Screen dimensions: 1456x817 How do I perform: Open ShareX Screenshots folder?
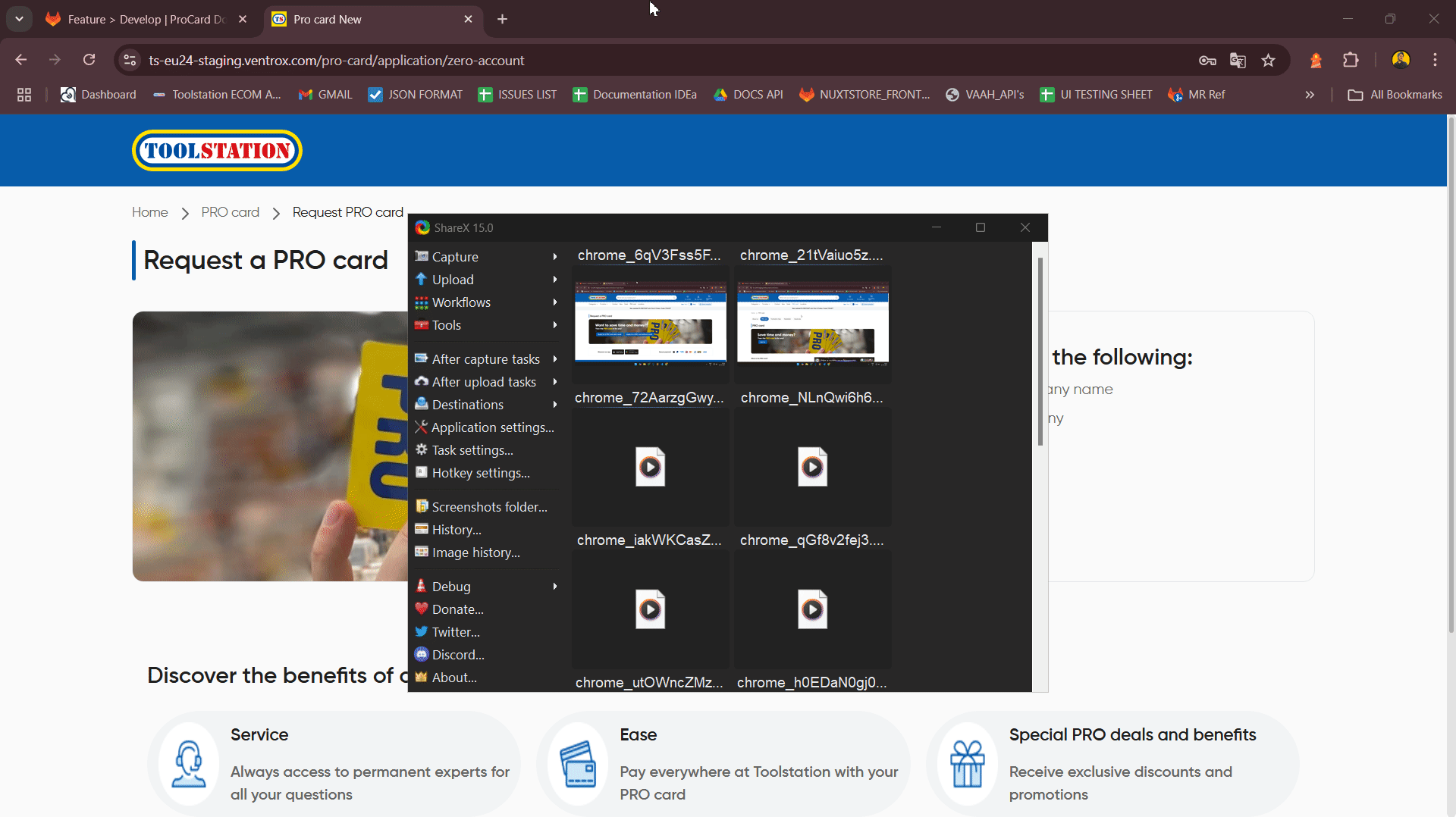click(x=488, y=507)
